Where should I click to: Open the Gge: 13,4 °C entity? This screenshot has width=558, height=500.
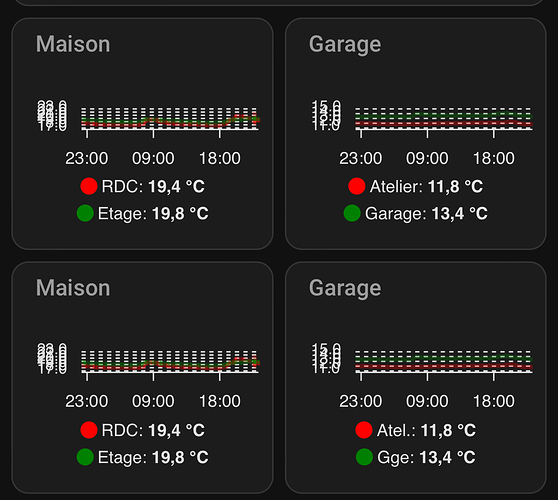point(426,457)
